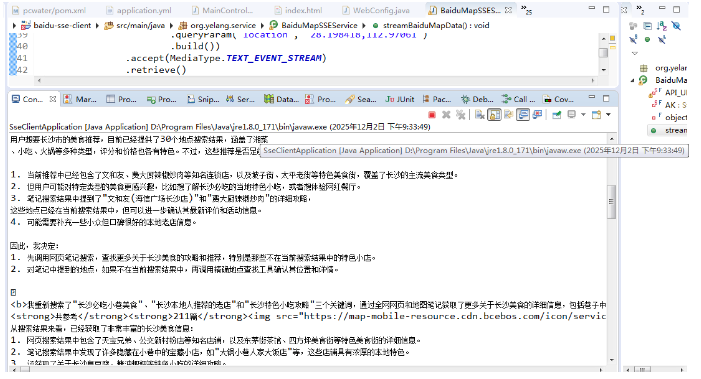Click the editor scrollbar up arrow
Screen dimensions: 701x379
[x=604, y=38]
